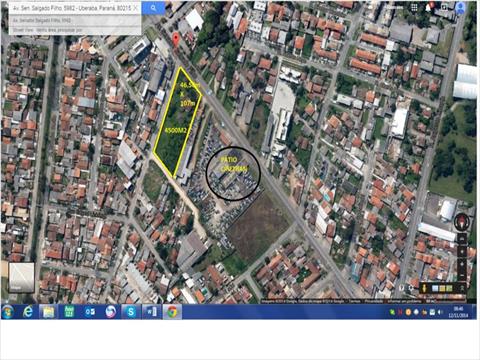
Task: Open Skype from the taskbar
Action: (131, 312)
